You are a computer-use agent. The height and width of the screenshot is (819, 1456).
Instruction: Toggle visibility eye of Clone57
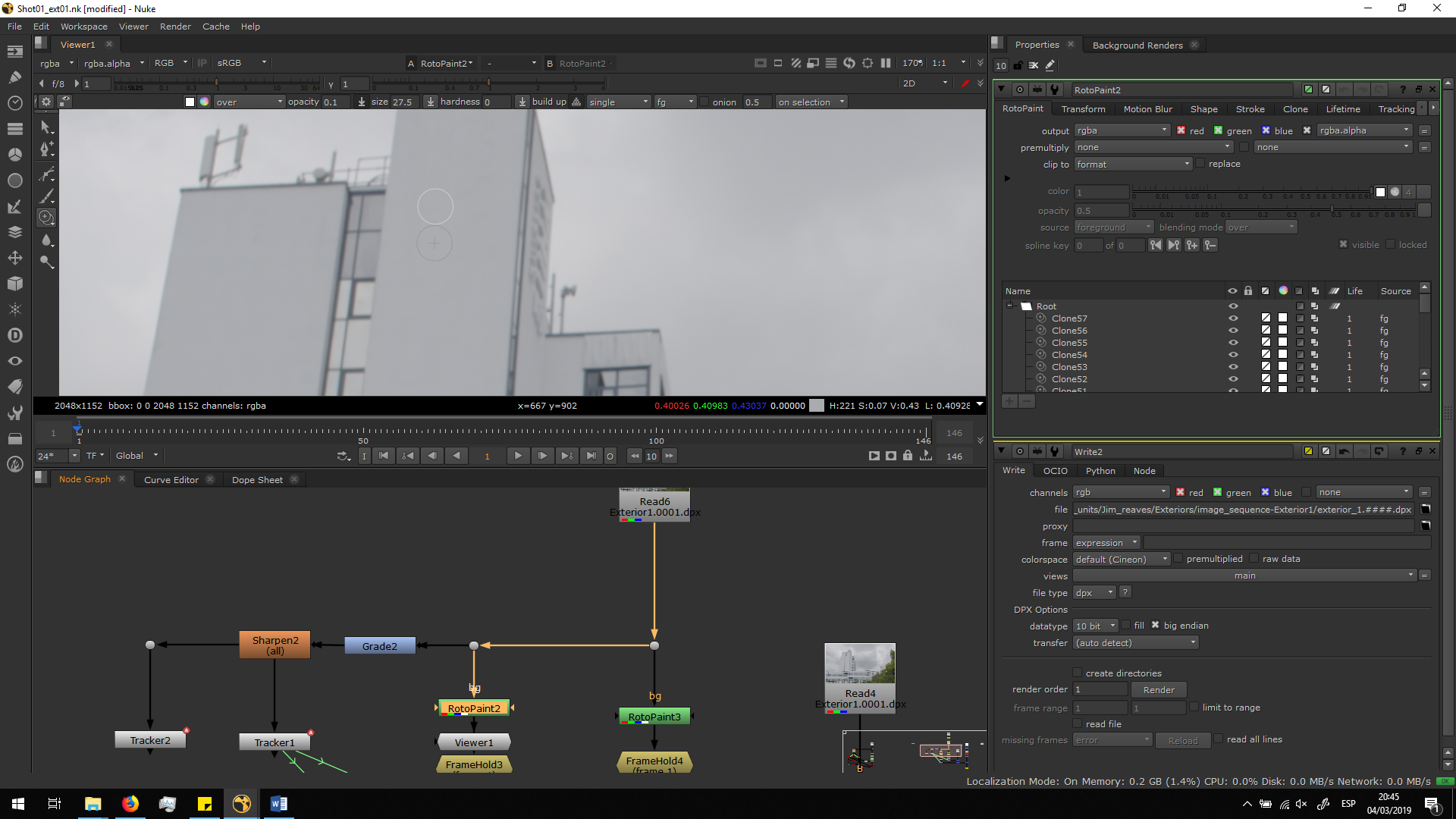(1233, 318)
